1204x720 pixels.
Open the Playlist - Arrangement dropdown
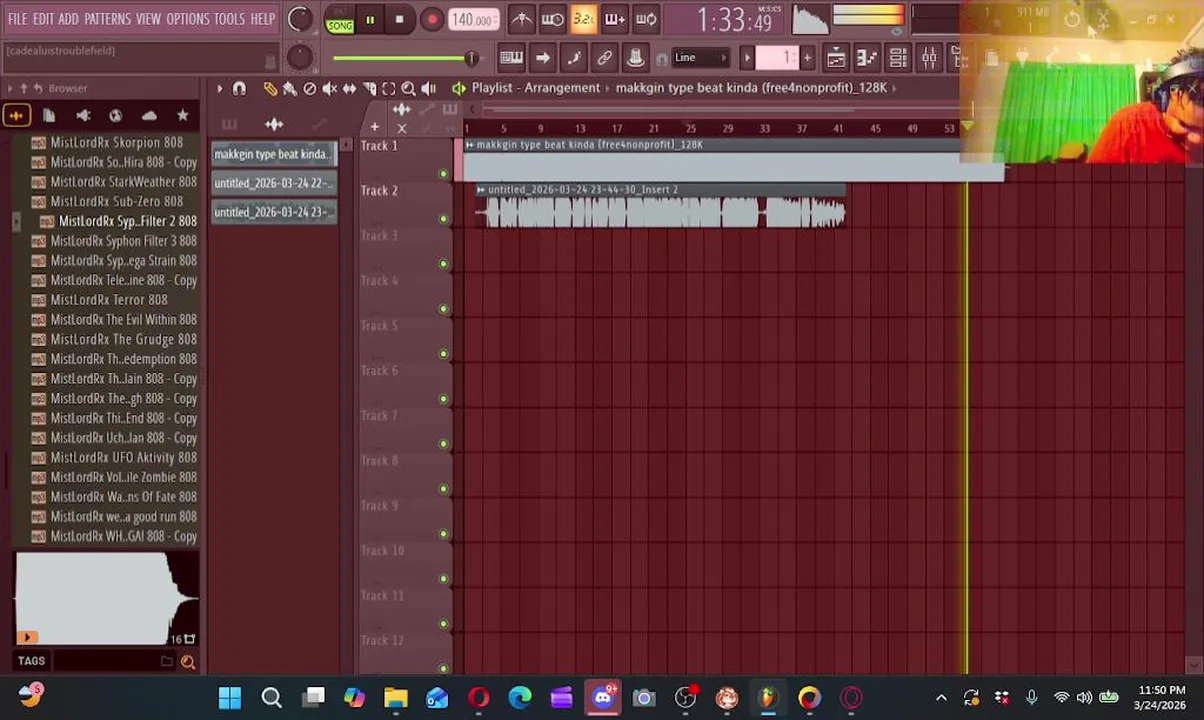(x=537, y=88)
